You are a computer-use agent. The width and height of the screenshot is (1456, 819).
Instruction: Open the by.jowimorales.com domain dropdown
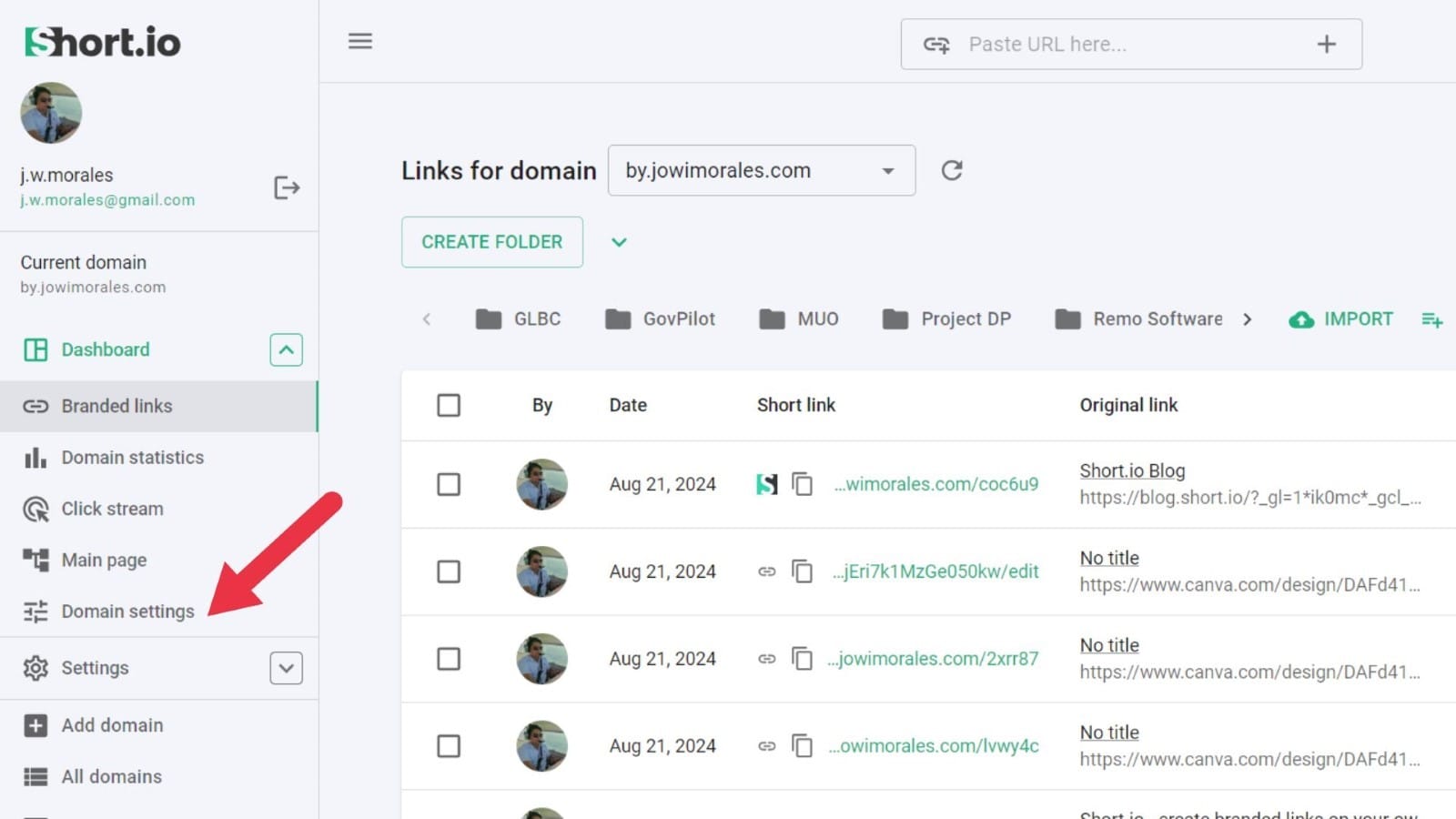click(x=762, y=170)
